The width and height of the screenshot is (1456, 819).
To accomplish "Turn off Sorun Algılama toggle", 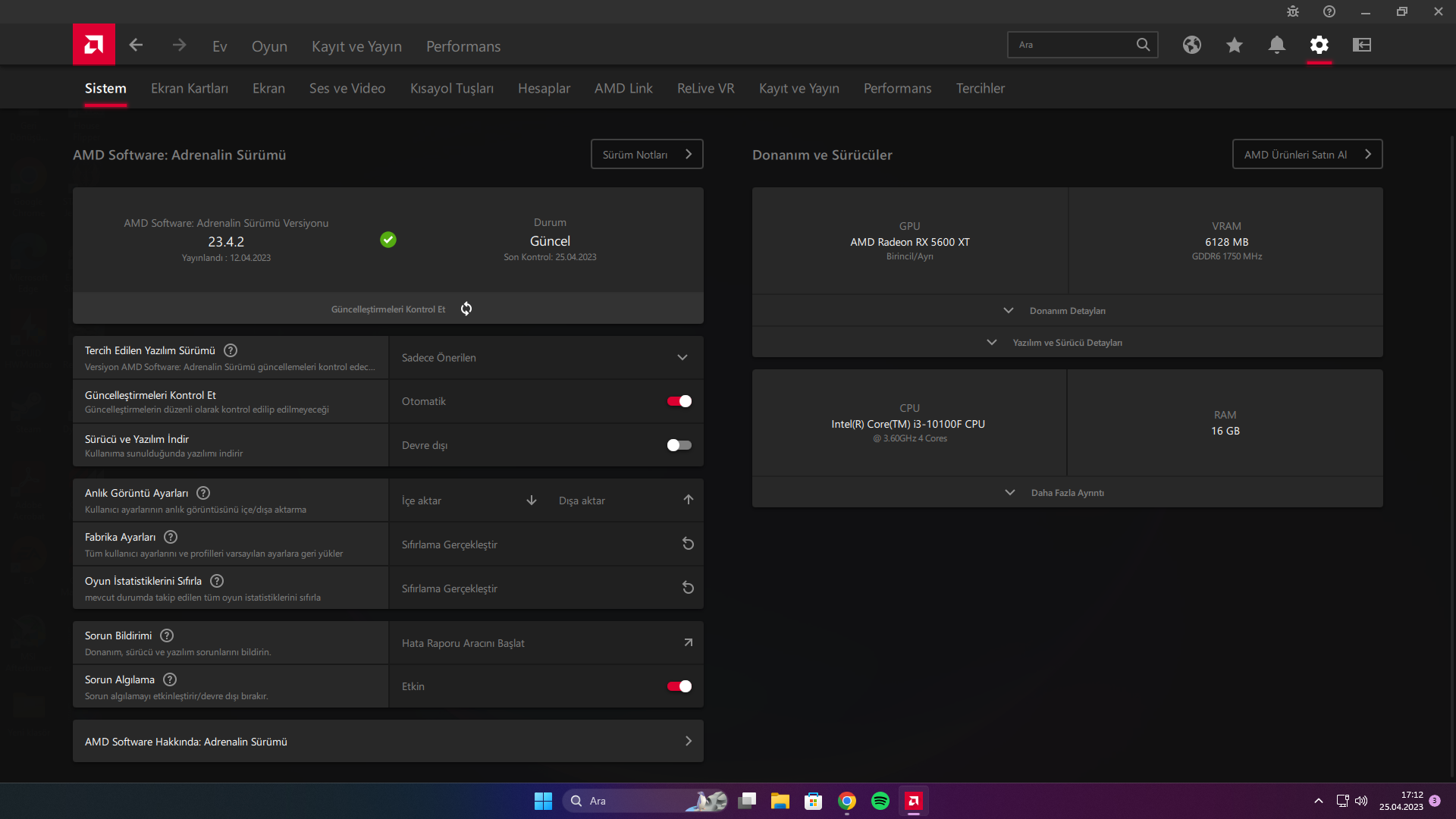I will pyautogui.click(x=679, y=686).
